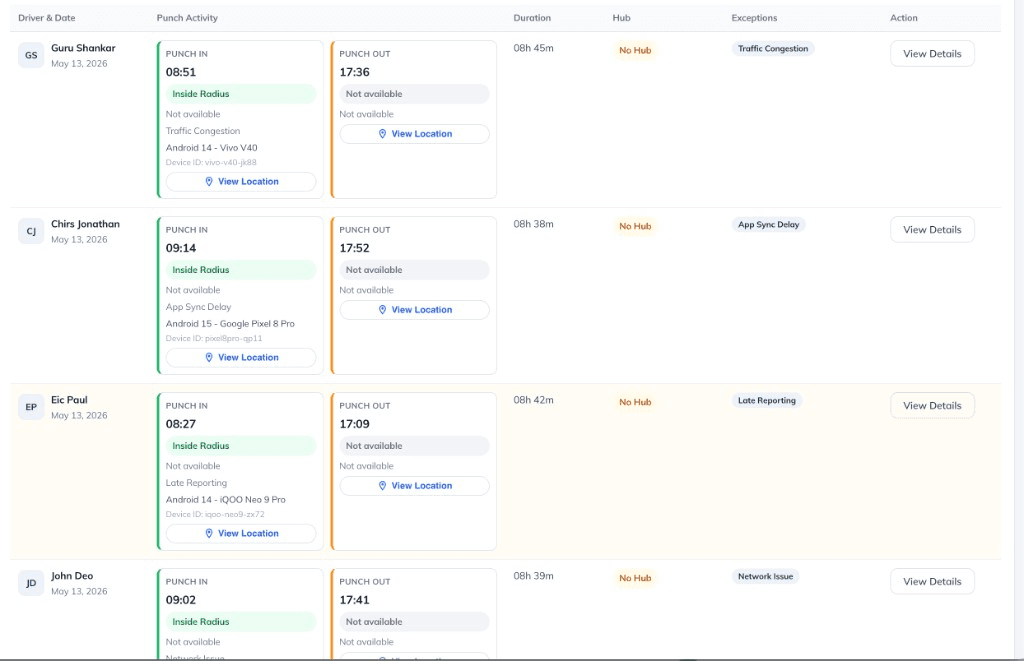Select the App Sync Delay exception tag
The height and width of the screenshot is (661, 1024).
[768, 225]
